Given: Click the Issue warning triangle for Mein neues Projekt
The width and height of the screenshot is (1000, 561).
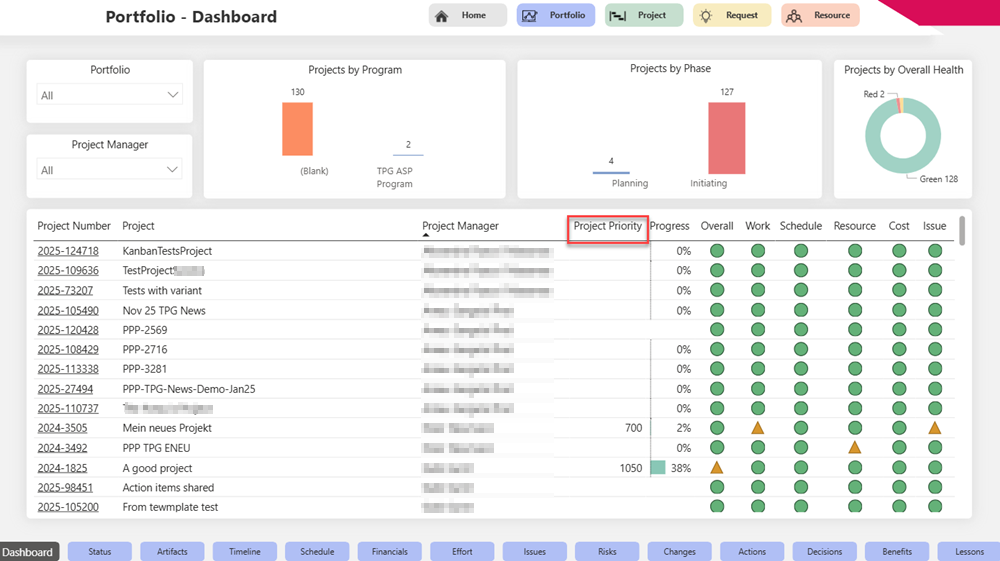Looking at the screenshot, I should [934, 428].
